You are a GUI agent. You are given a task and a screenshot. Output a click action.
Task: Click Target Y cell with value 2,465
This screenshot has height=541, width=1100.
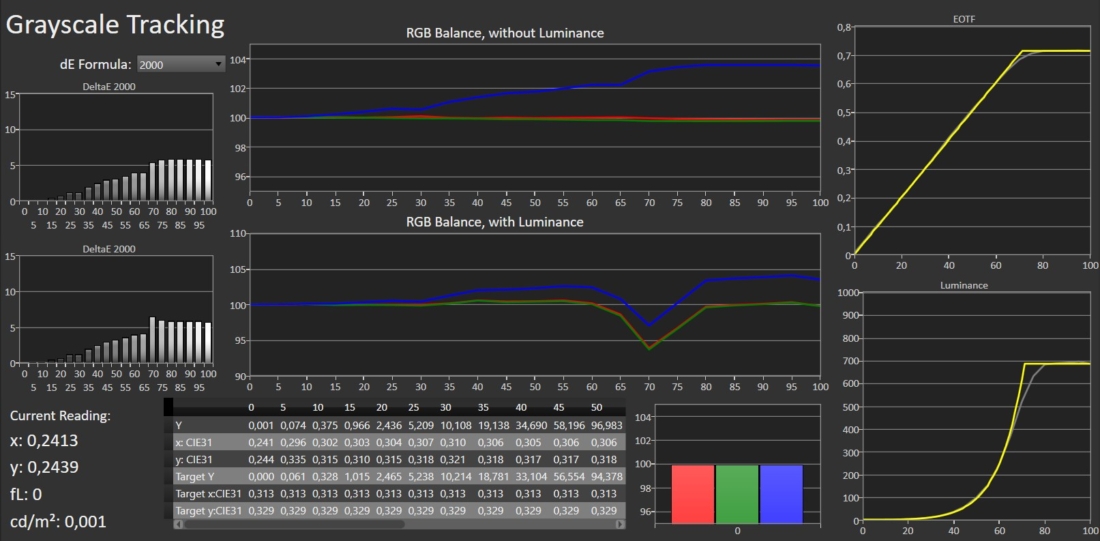tap(391, 477)
